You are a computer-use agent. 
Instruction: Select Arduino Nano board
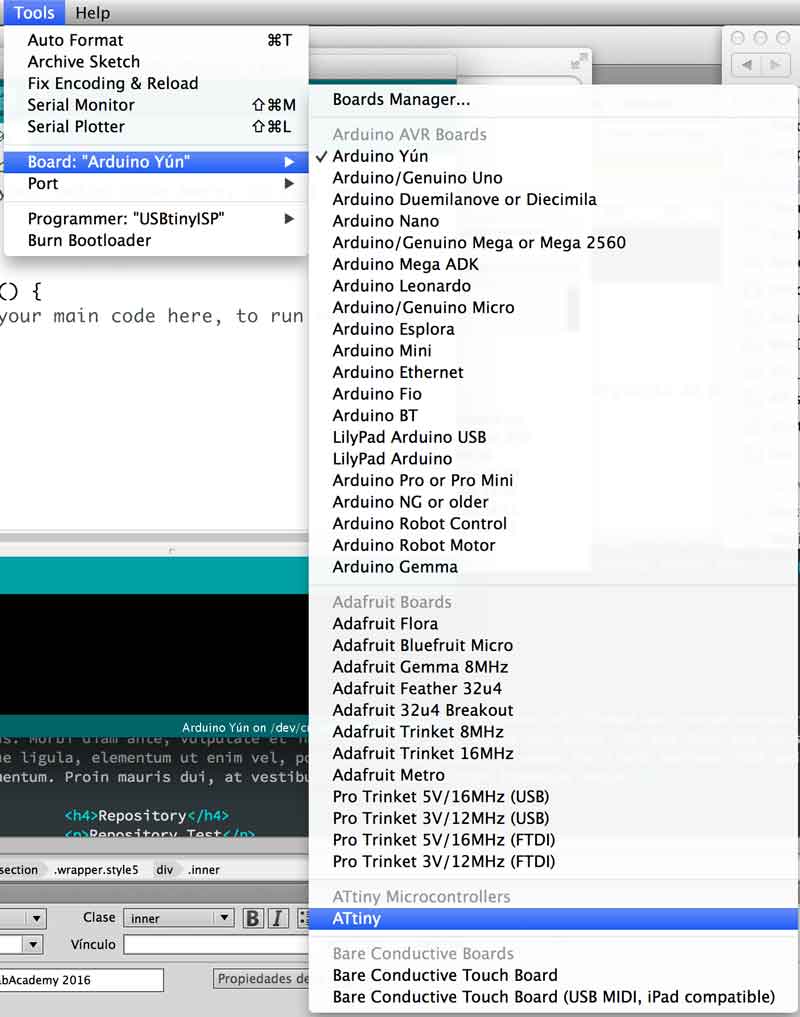(x=553, y=221)
